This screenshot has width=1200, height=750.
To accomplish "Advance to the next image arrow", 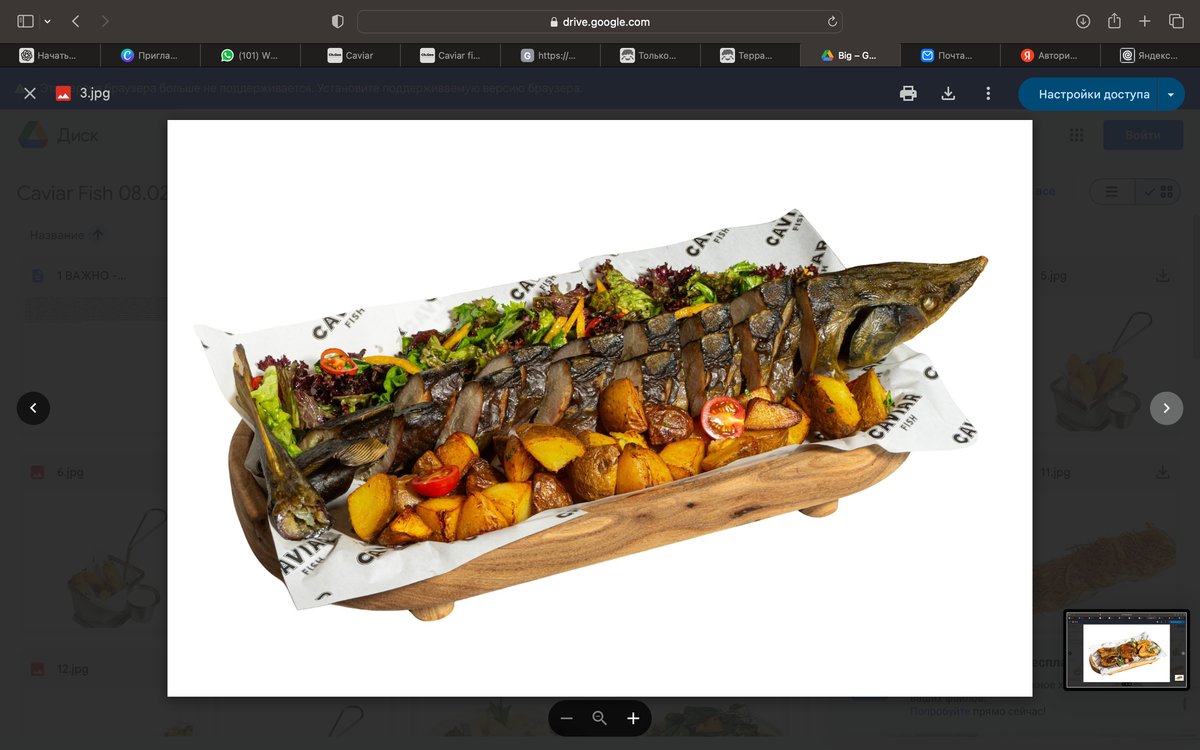I will click(1166, 408).
